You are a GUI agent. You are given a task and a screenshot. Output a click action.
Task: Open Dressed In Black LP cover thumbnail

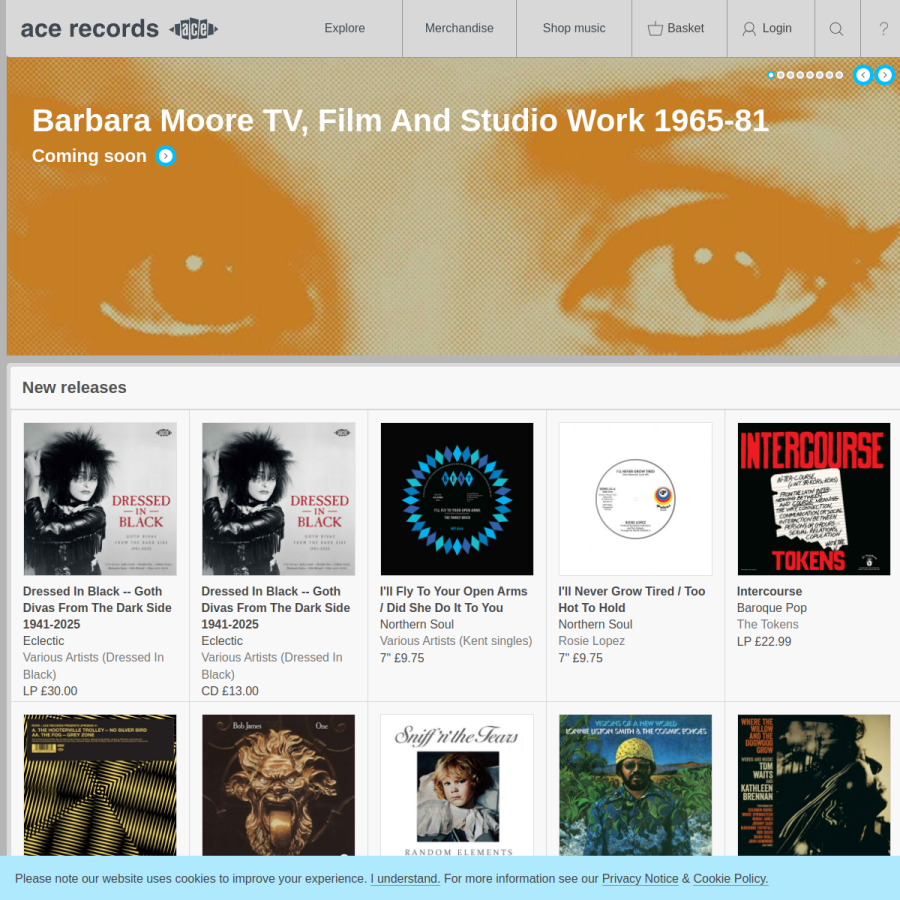tap(100, 499)
